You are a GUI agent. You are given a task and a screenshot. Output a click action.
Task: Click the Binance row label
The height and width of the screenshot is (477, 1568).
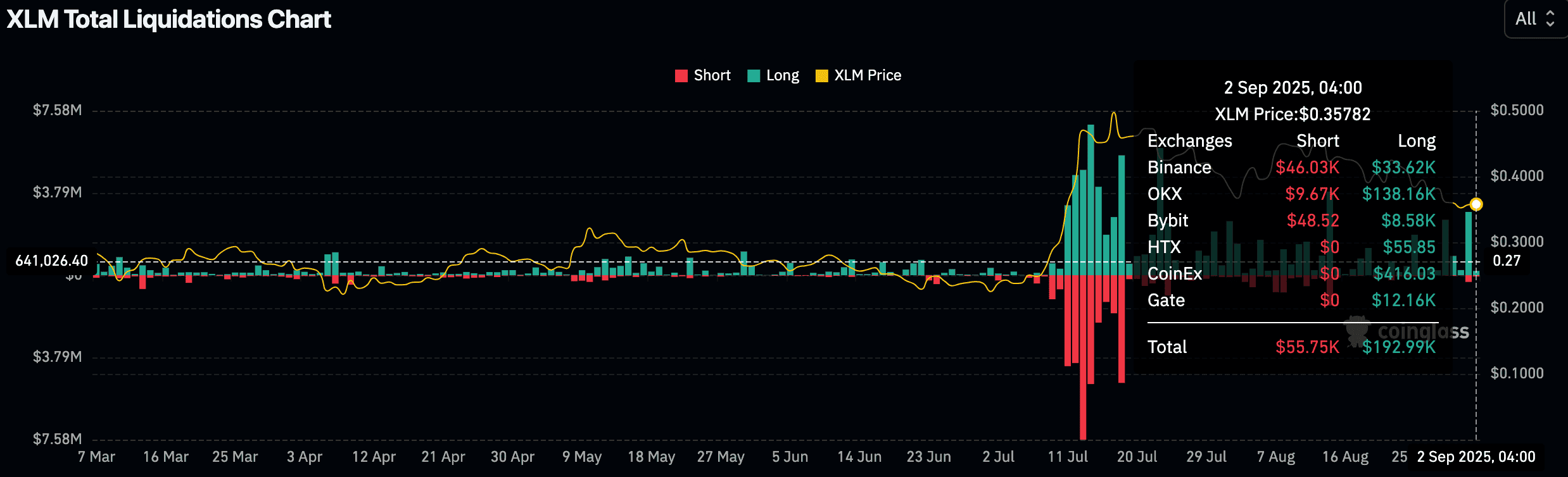coord(1179,167)
